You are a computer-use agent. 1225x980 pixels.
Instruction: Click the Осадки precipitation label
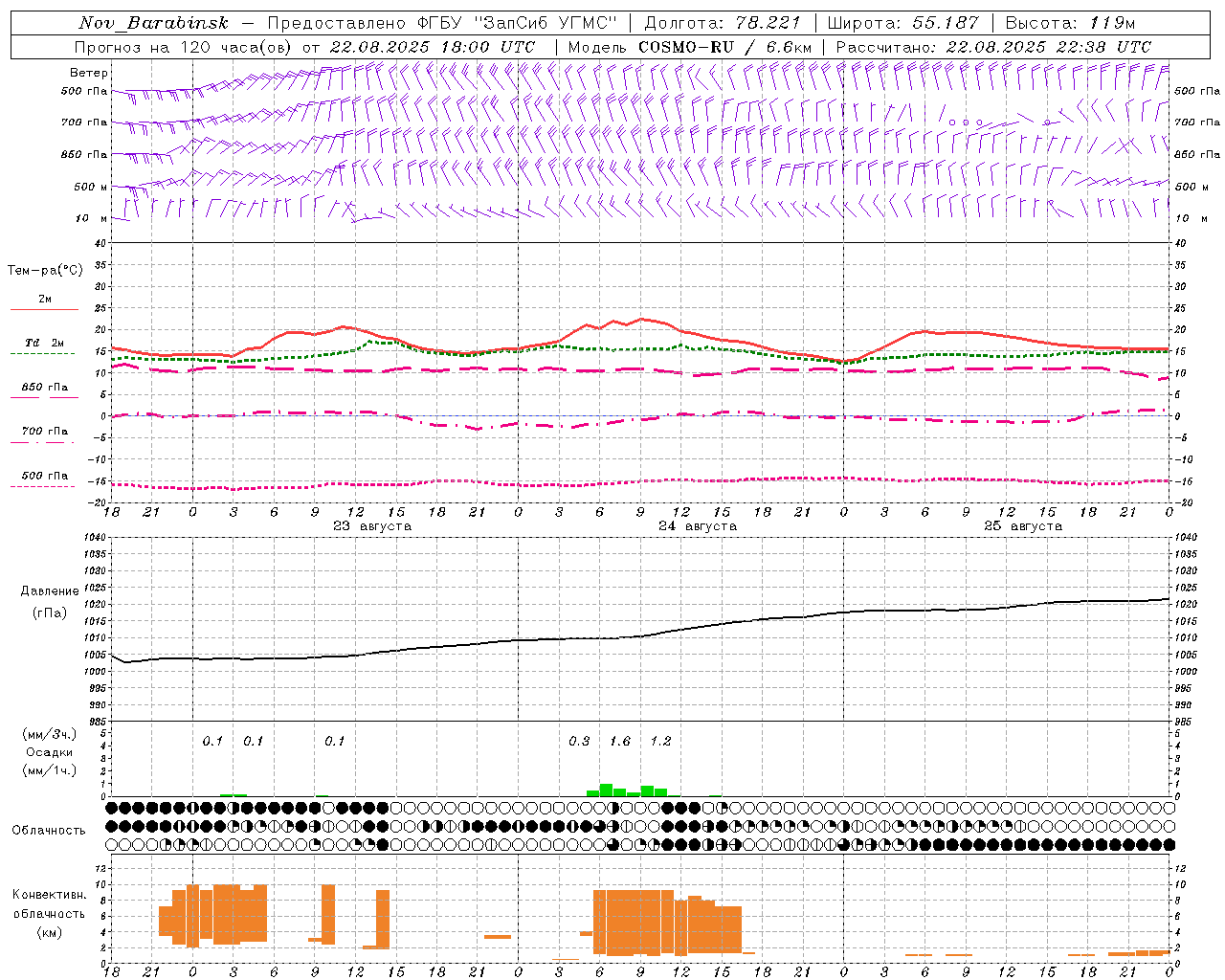click(x=50, y=752)
